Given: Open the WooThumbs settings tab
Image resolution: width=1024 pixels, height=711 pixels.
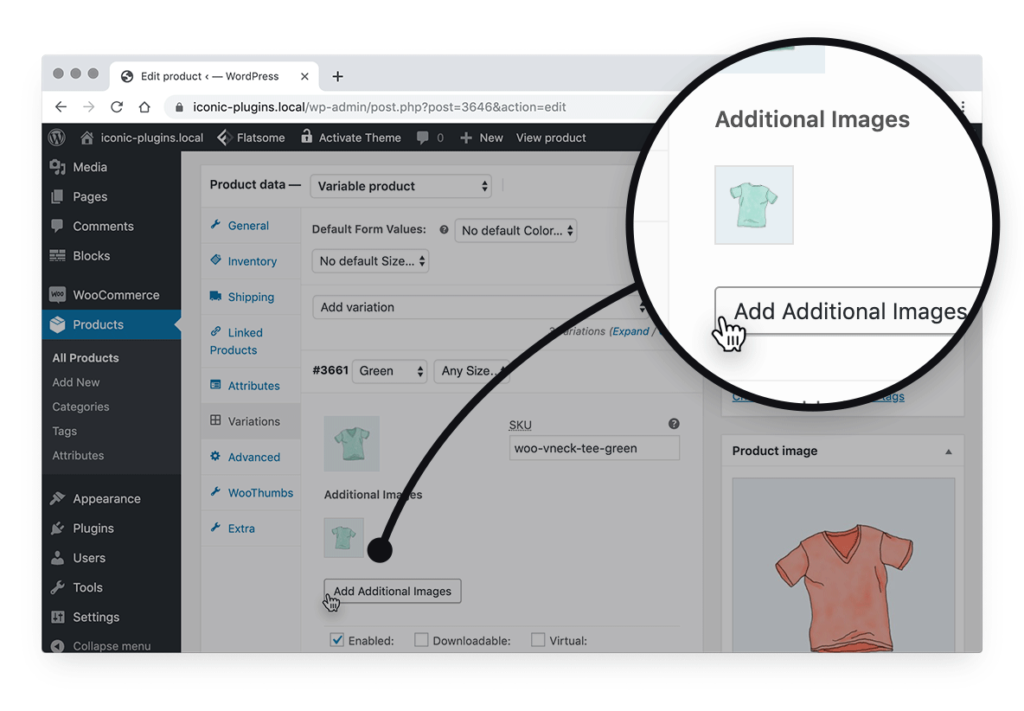Looking at the screenshot, I should pos(260,492).
